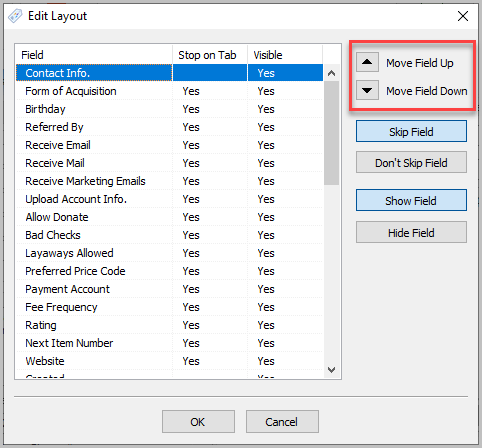The height and width of the screenshot is (448, 482).
Task: Click the scrollbar down arrow in field list
Action: [x=331, y=370]
